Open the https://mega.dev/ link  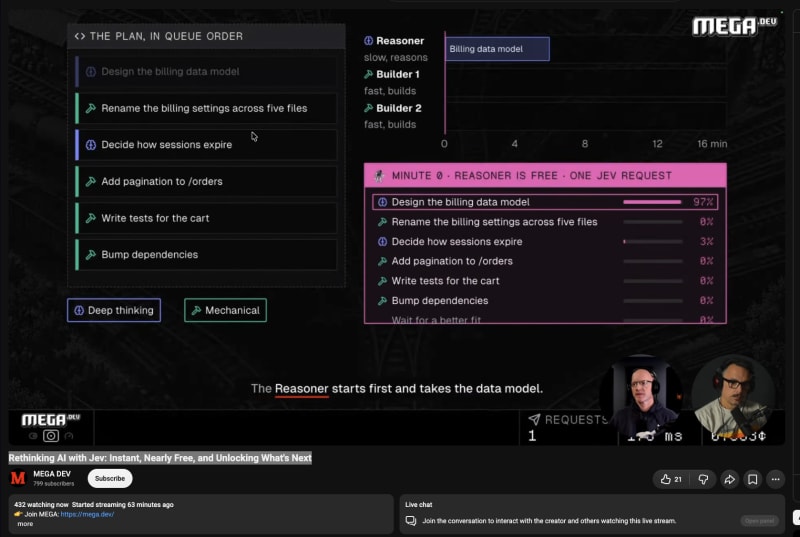tap(87, 514)
